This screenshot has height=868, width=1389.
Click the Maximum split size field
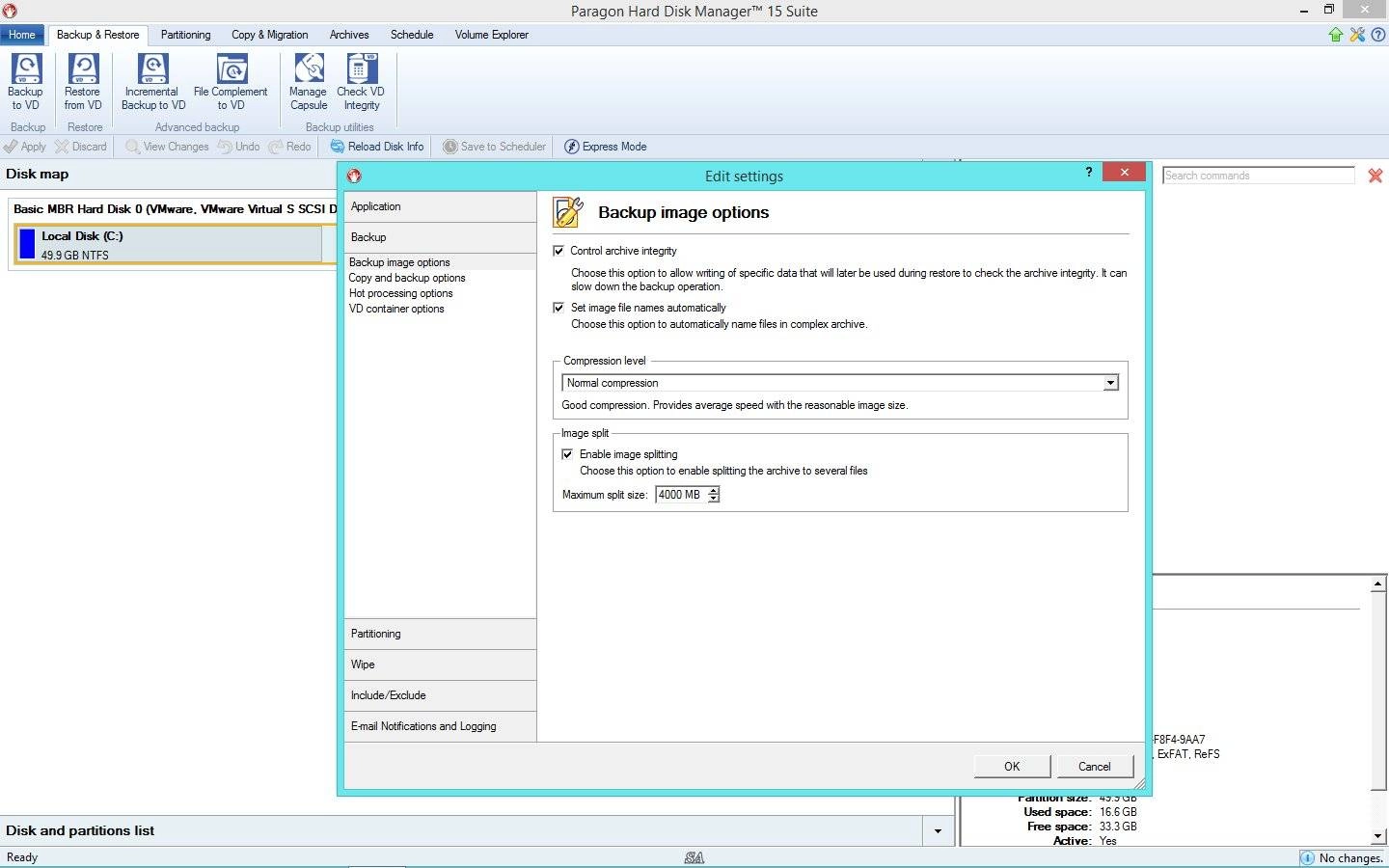(681, 495)
